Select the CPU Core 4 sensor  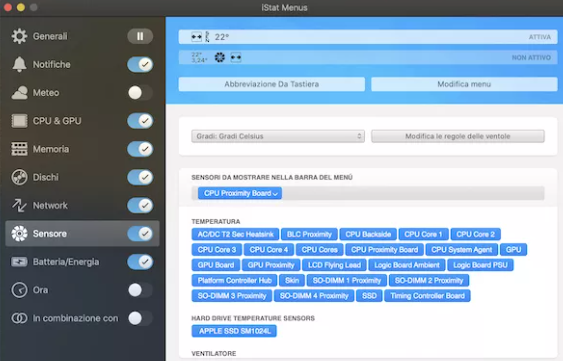[x=269, y=250]
